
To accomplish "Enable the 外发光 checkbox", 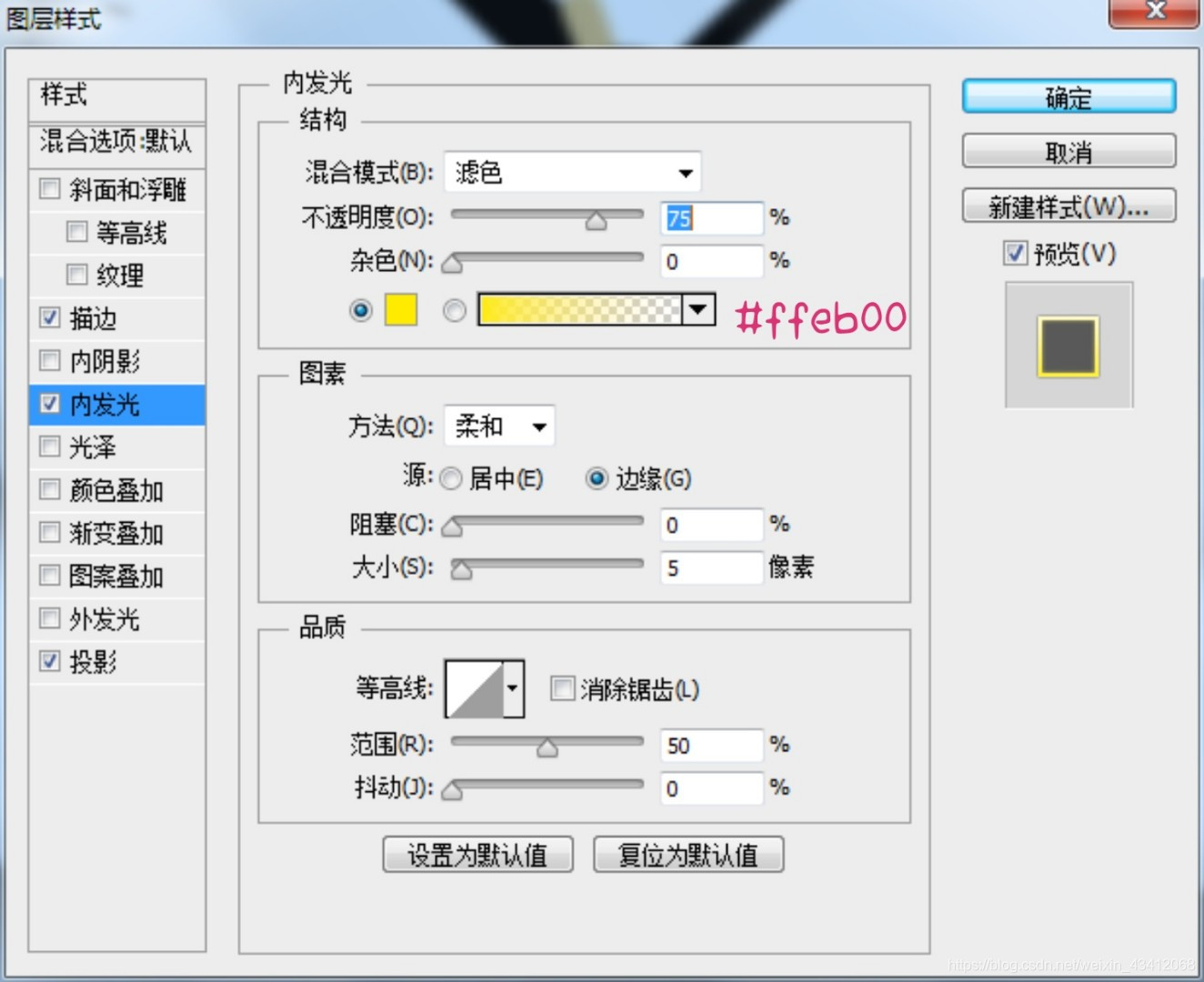I will (49, 618).
